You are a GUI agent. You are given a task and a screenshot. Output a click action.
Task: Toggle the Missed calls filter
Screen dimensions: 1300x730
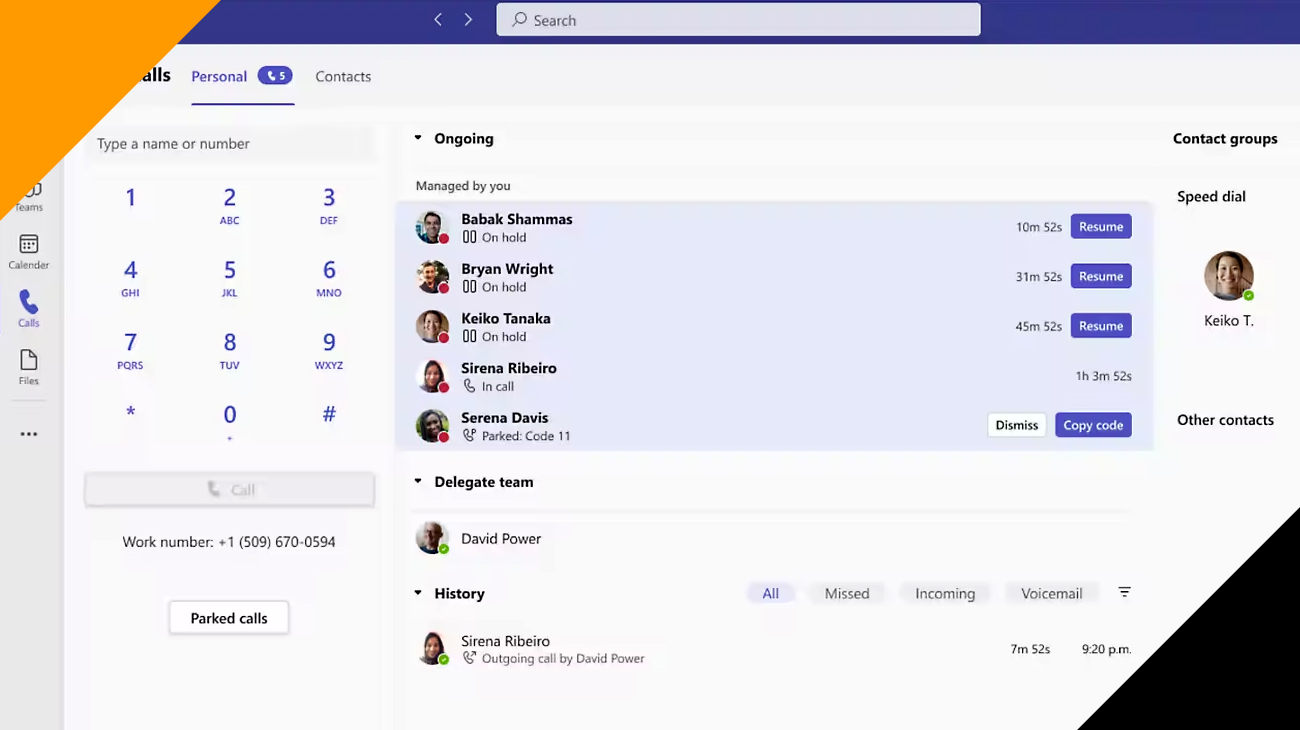tap(846, 593)
